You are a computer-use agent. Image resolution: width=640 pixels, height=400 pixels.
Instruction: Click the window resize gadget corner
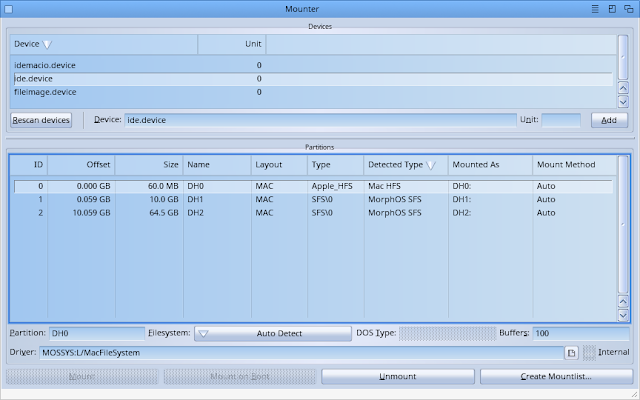point(634,394)
